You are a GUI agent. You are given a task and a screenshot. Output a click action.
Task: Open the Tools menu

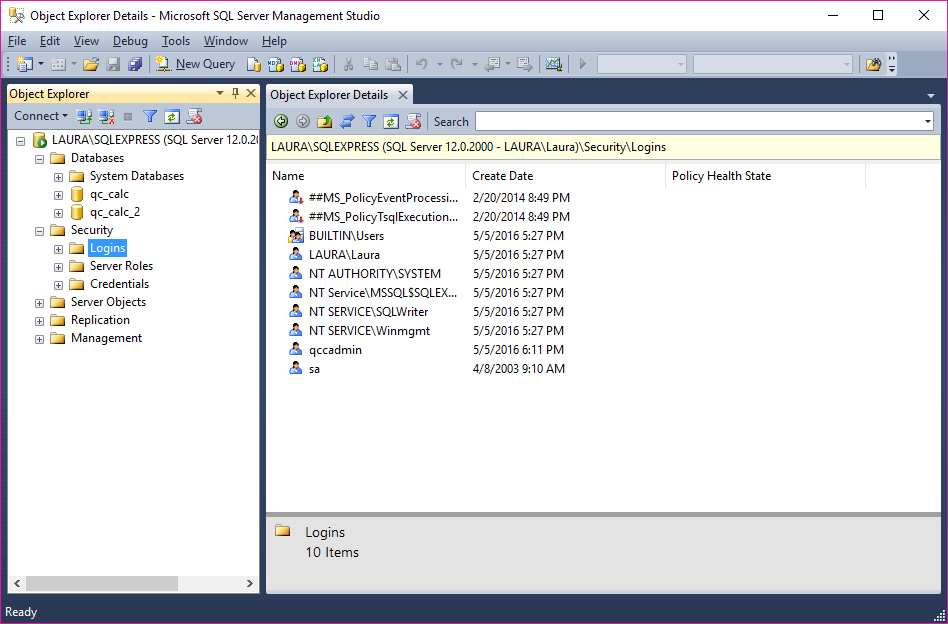click(x=176, y=41)
